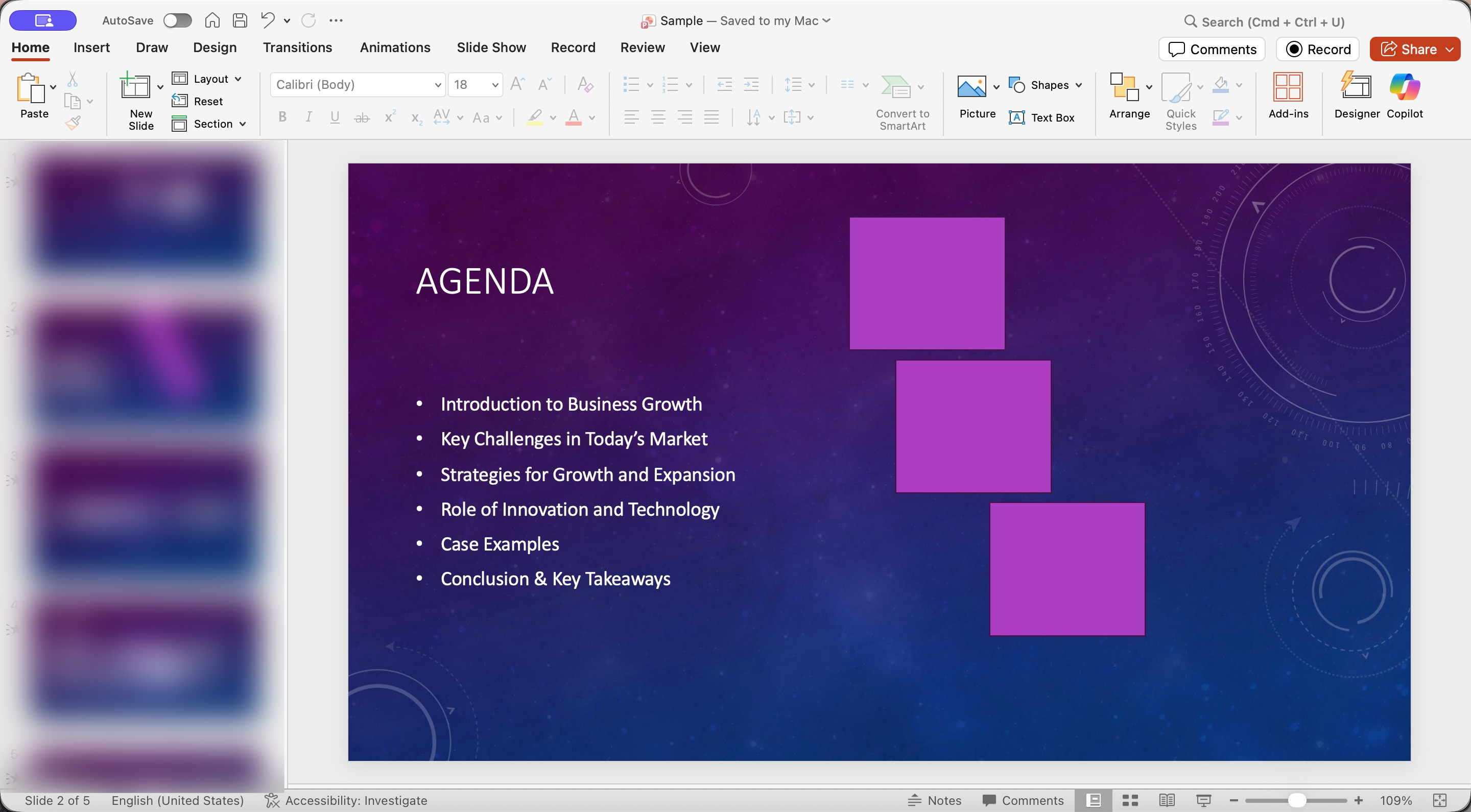This screenshot has width=1471, height=812.
Task: Switch to the Transitions tab
Action: coord(297,47)
